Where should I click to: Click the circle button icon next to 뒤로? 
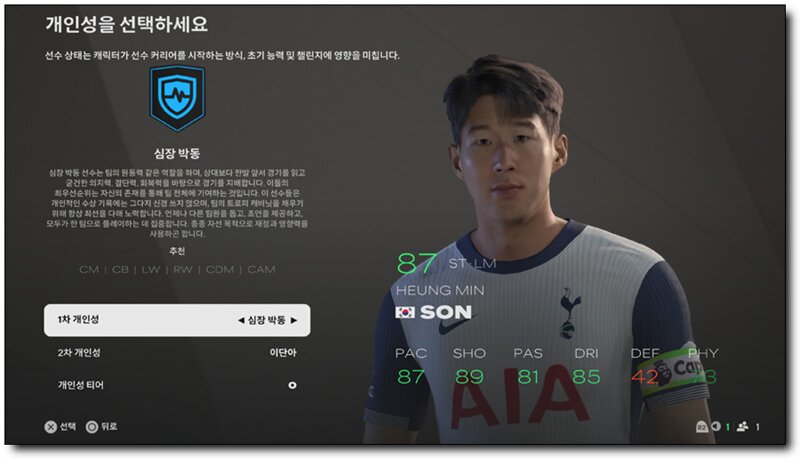point(92,427)
